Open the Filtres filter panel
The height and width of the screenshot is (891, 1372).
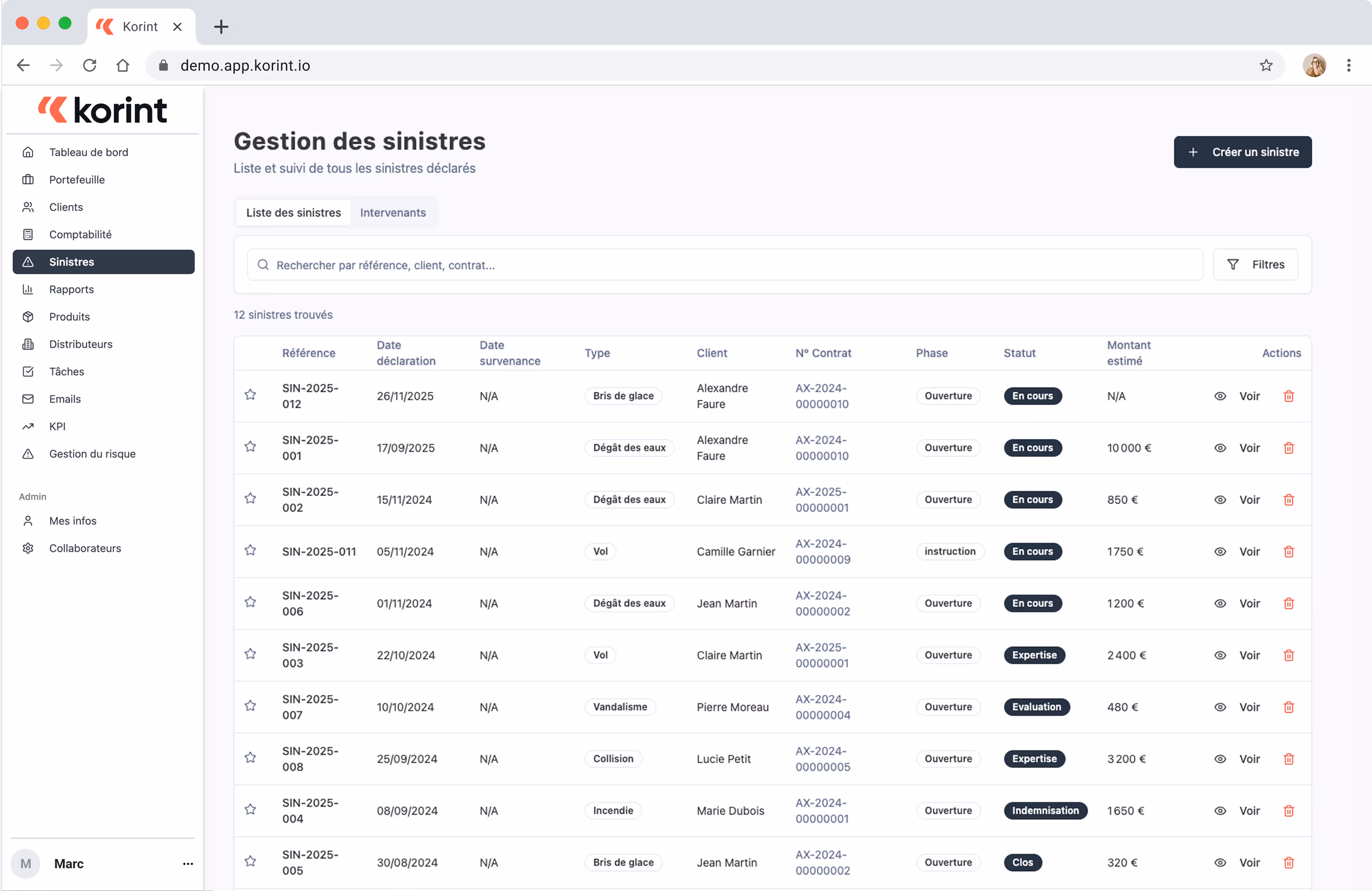(x=1255, y=264)
